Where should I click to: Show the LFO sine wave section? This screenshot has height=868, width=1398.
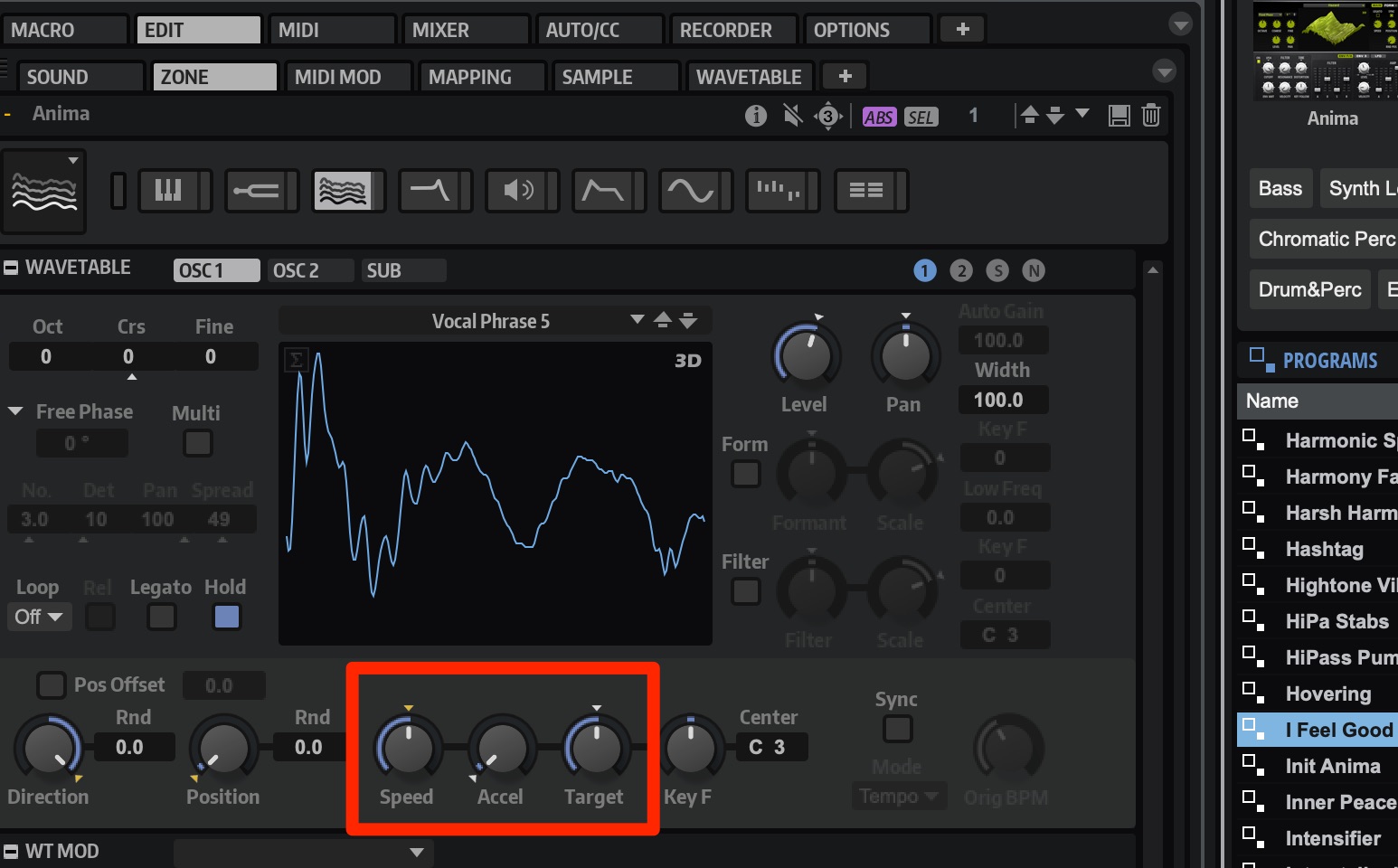tap(690, 190)
